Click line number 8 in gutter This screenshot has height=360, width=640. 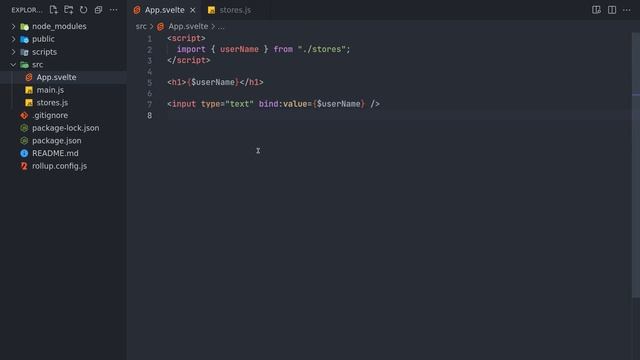[x=149, y=116]
